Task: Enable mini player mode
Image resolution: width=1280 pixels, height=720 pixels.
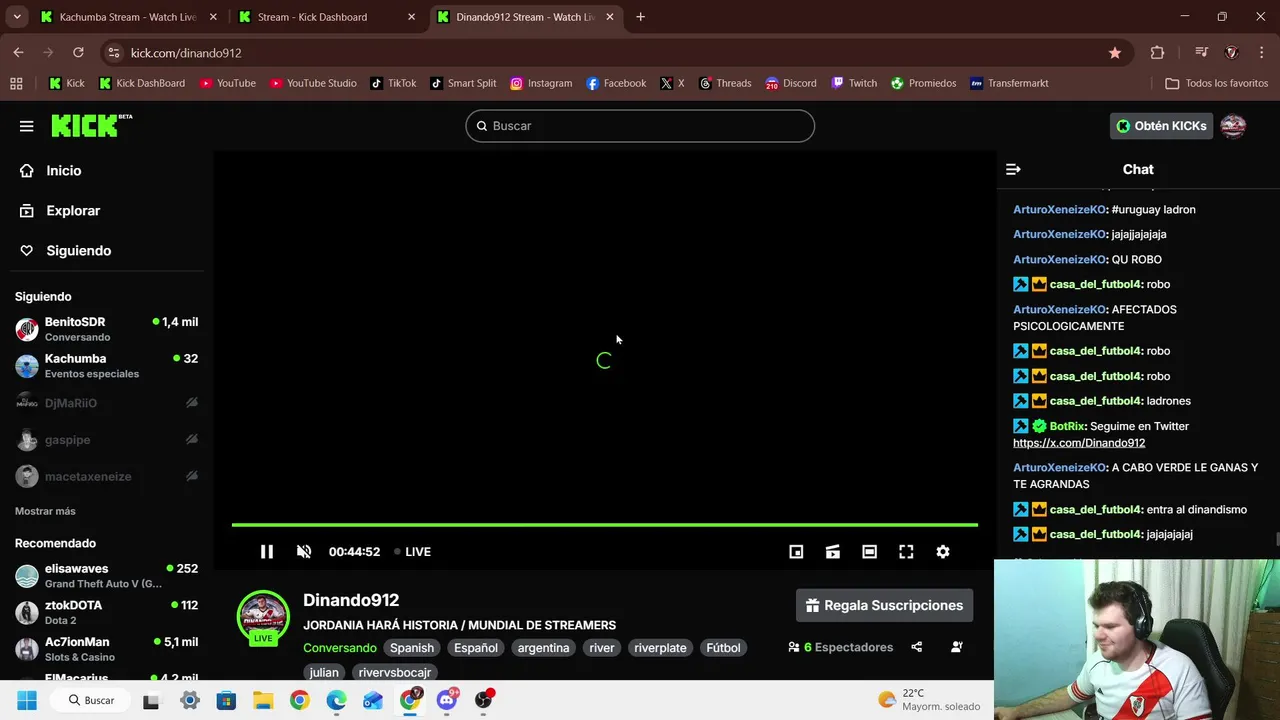Action: [x=796, y=552]
